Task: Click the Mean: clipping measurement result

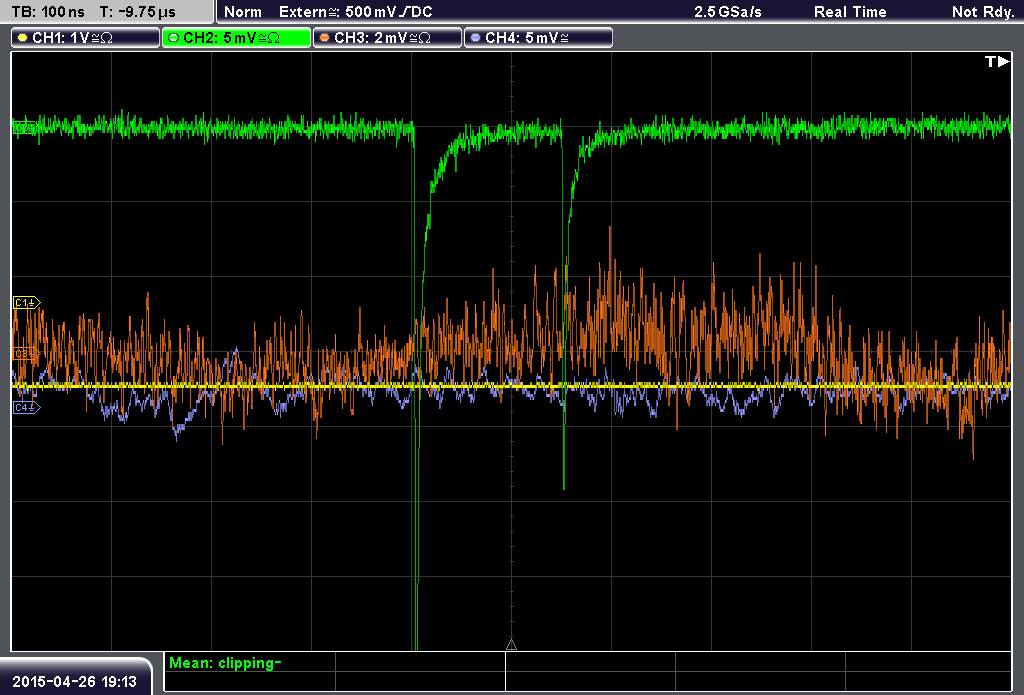Action: point(225,663)
